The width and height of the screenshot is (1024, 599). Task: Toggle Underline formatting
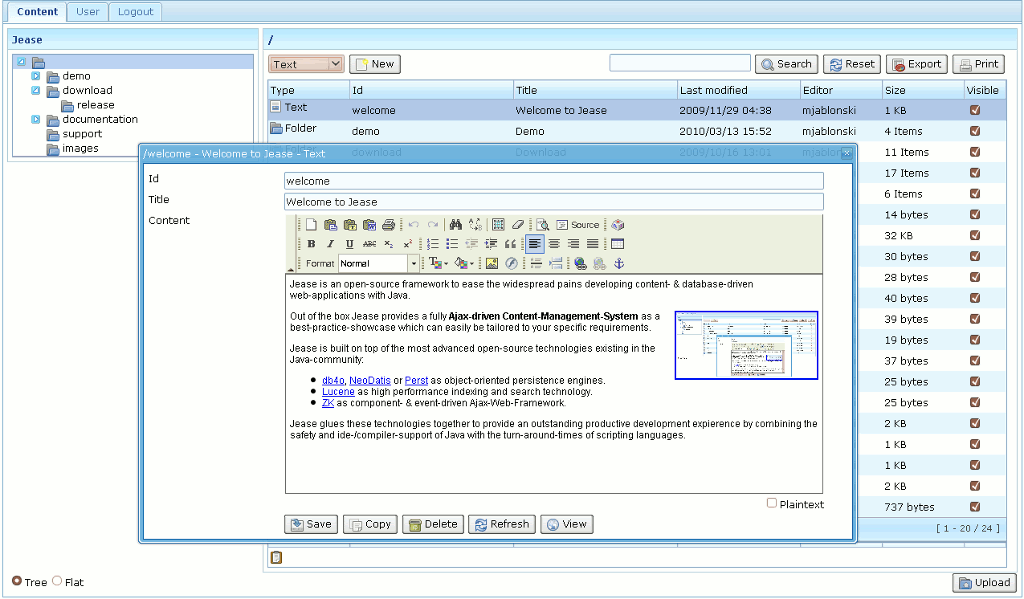(350, 244)
